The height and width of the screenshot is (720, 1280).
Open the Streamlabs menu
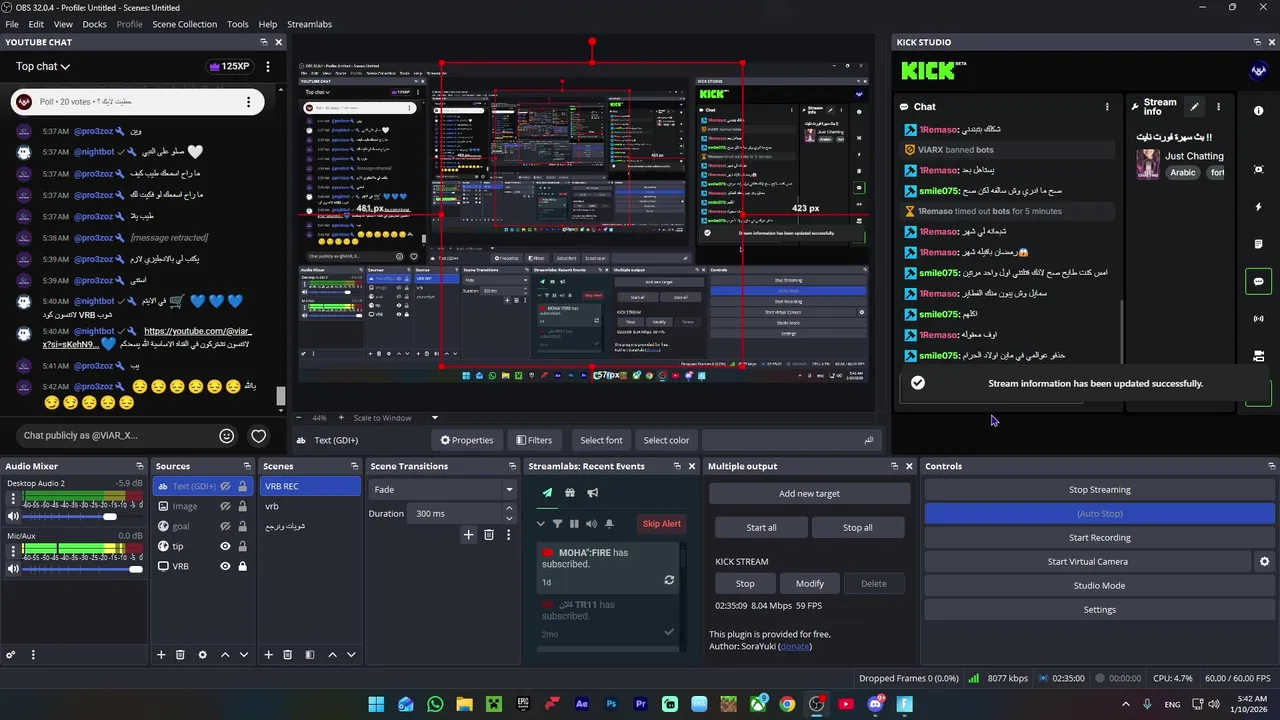309,24
